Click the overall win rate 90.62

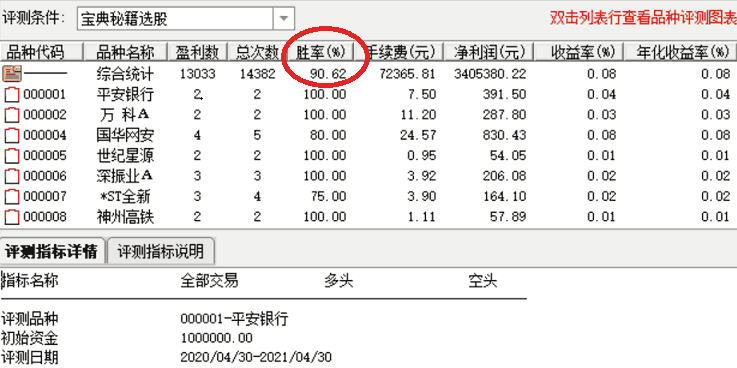(x=328, y=74)
